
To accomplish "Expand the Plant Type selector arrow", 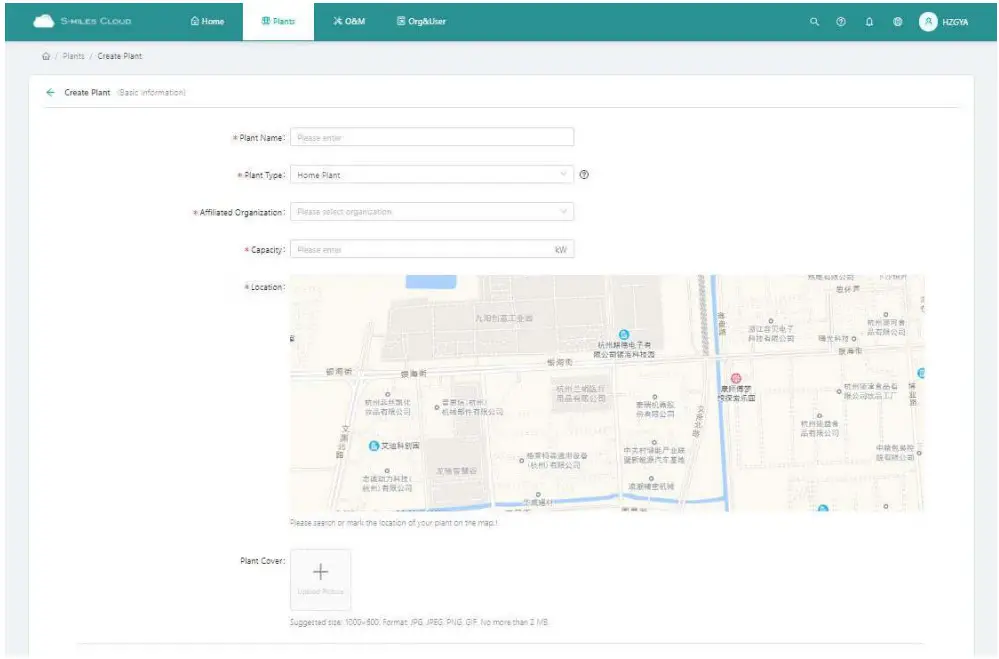I will click(563, 174).
